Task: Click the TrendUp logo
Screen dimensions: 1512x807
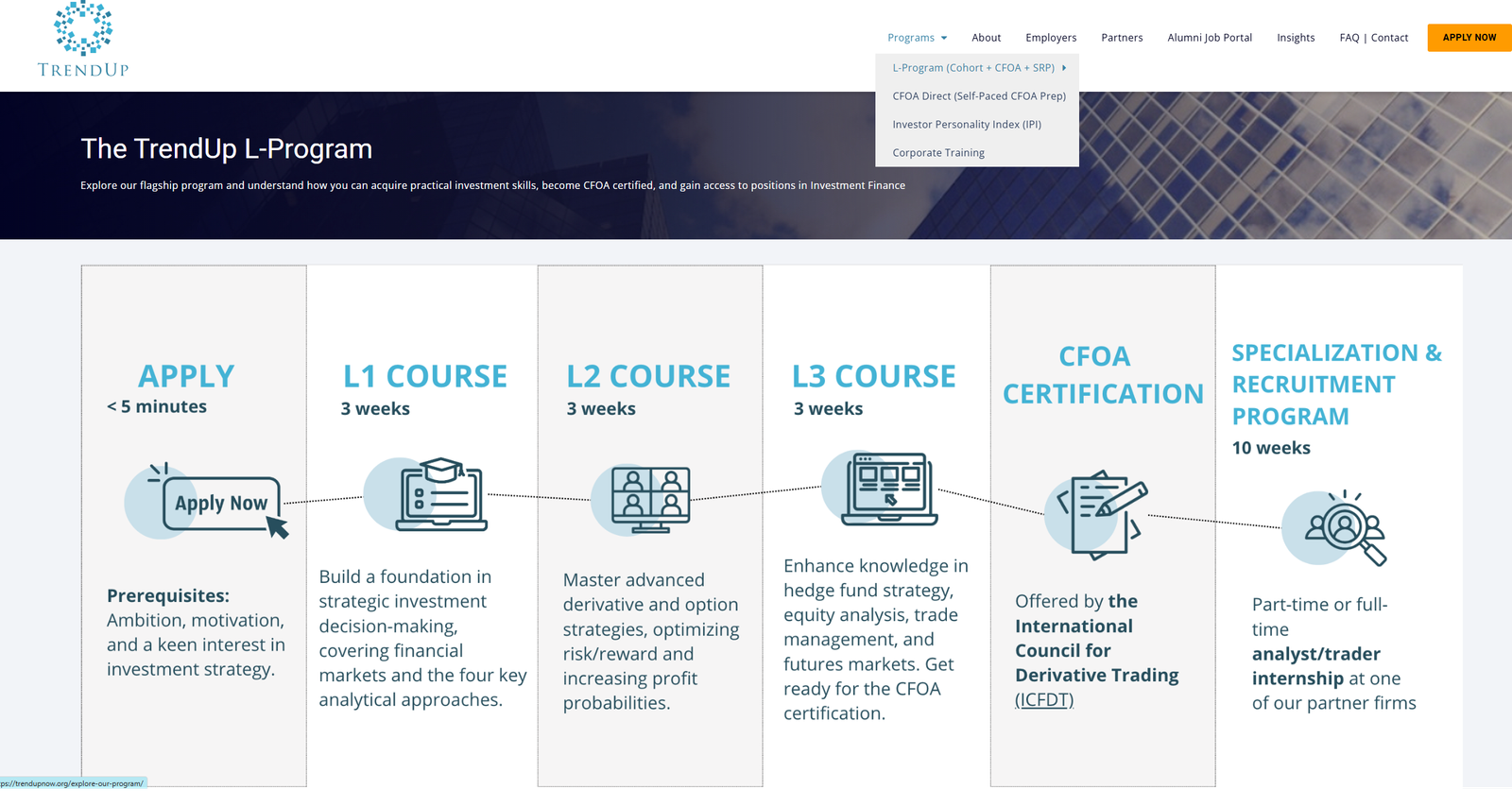Action: click(83, 40)
